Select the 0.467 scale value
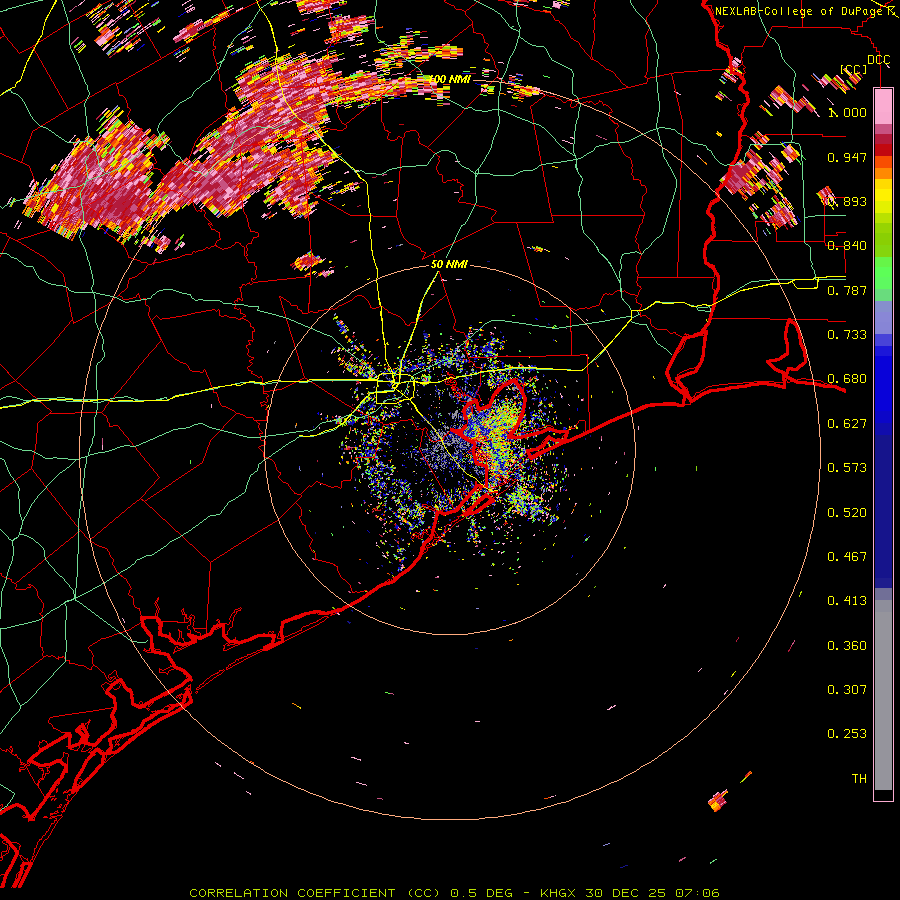 point(847,557)
